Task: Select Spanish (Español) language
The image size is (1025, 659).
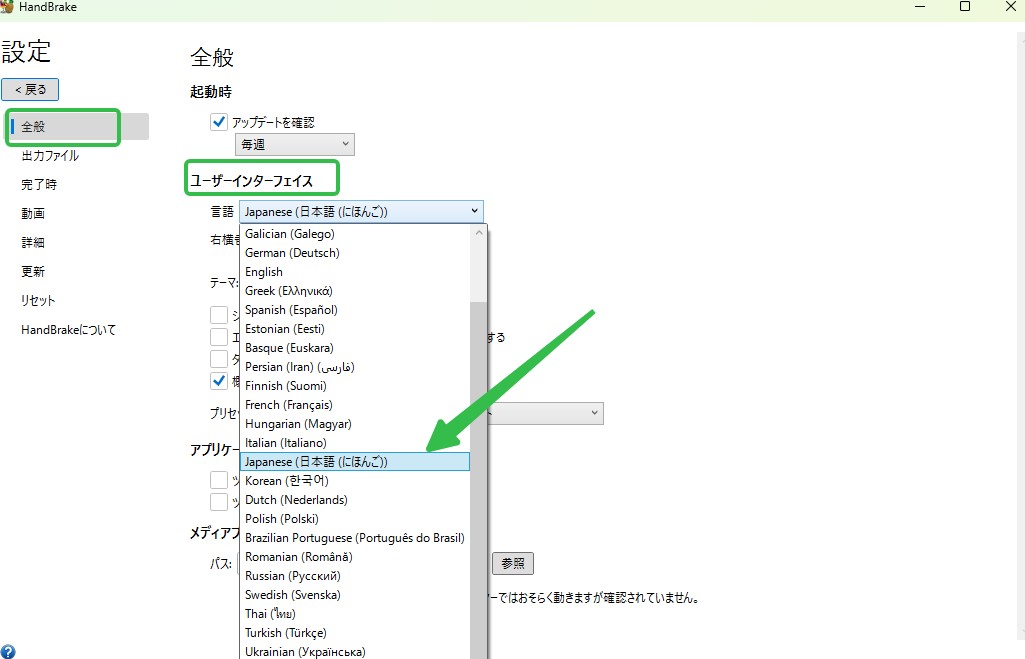Action: click(x=355, y=310)
